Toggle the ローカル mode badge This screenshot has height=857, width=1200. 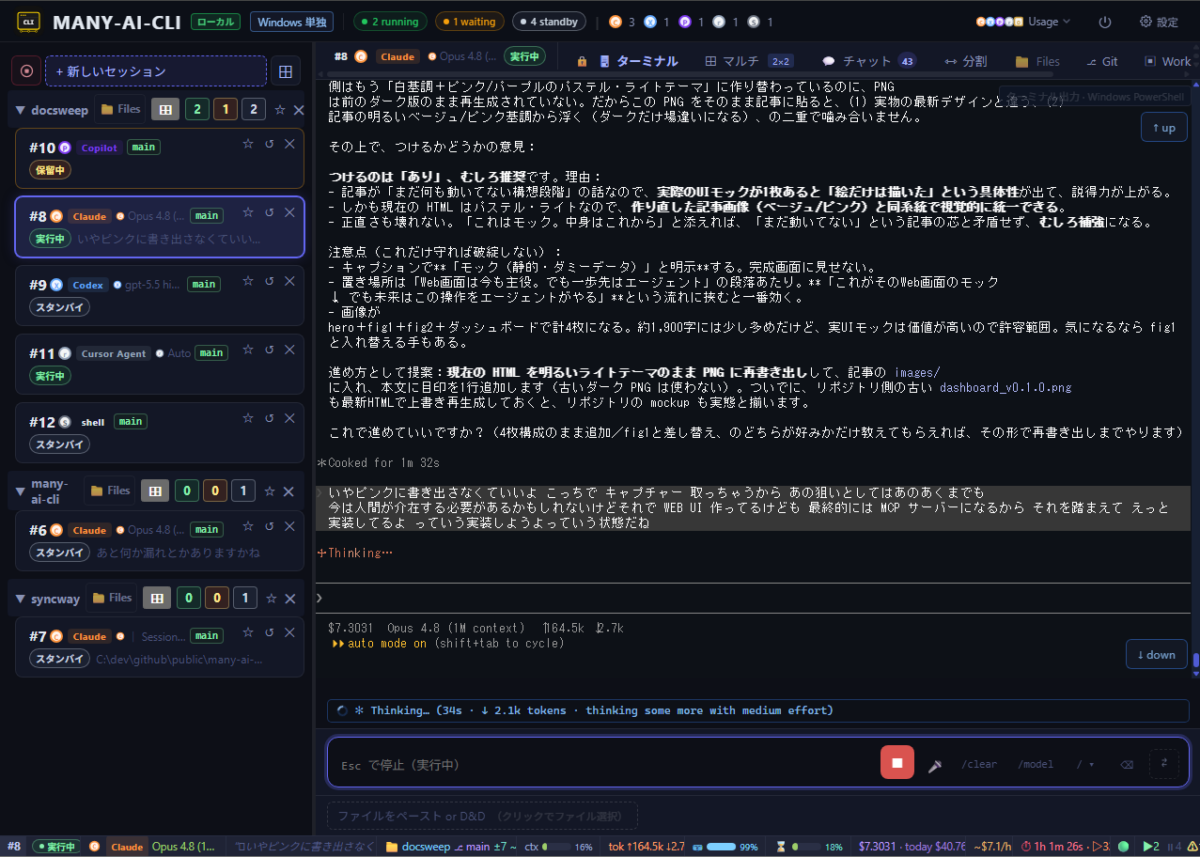216,21
